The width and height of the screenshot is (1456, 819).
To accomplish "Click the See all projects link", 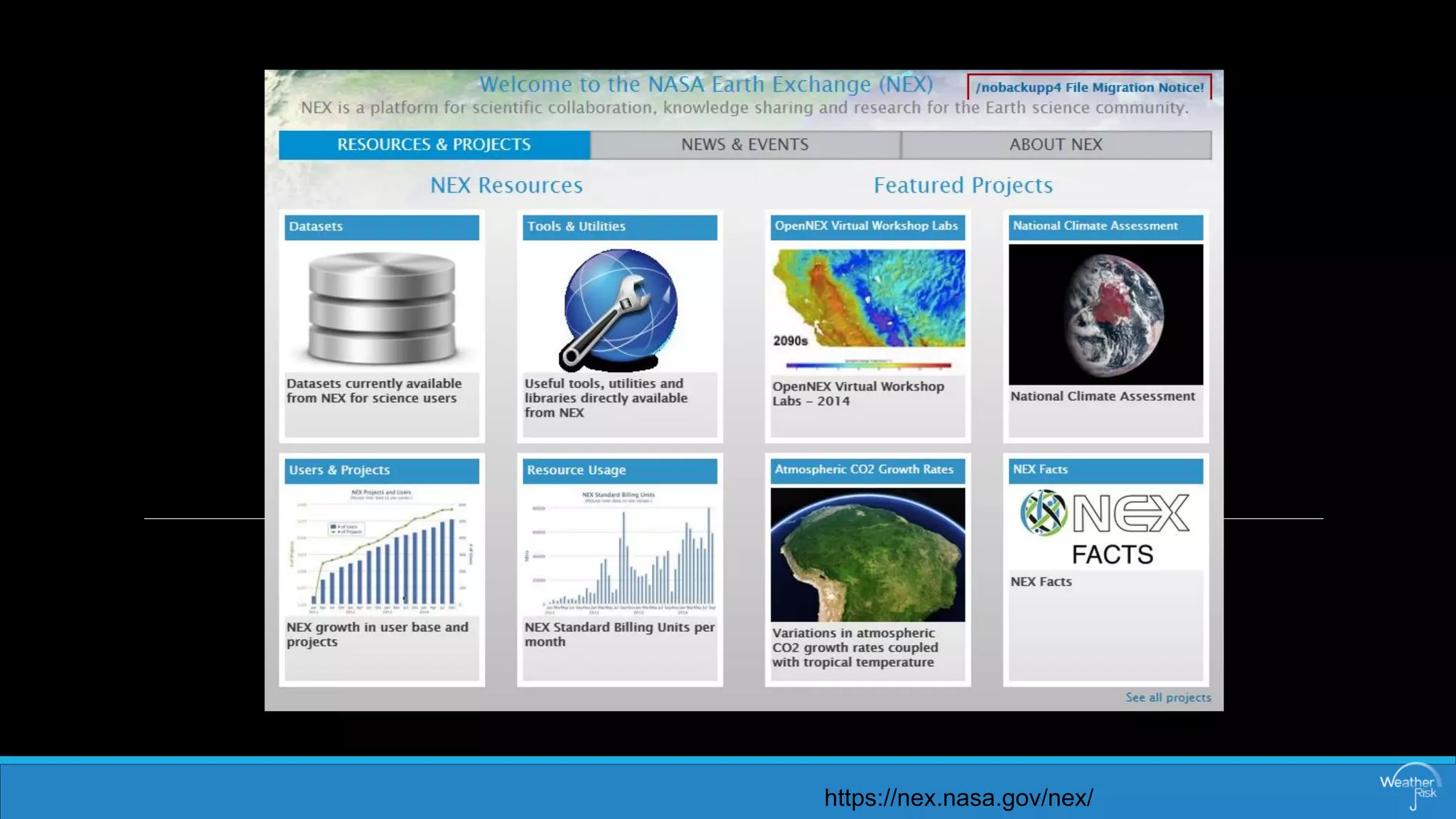I will [x=1167, y=697].
